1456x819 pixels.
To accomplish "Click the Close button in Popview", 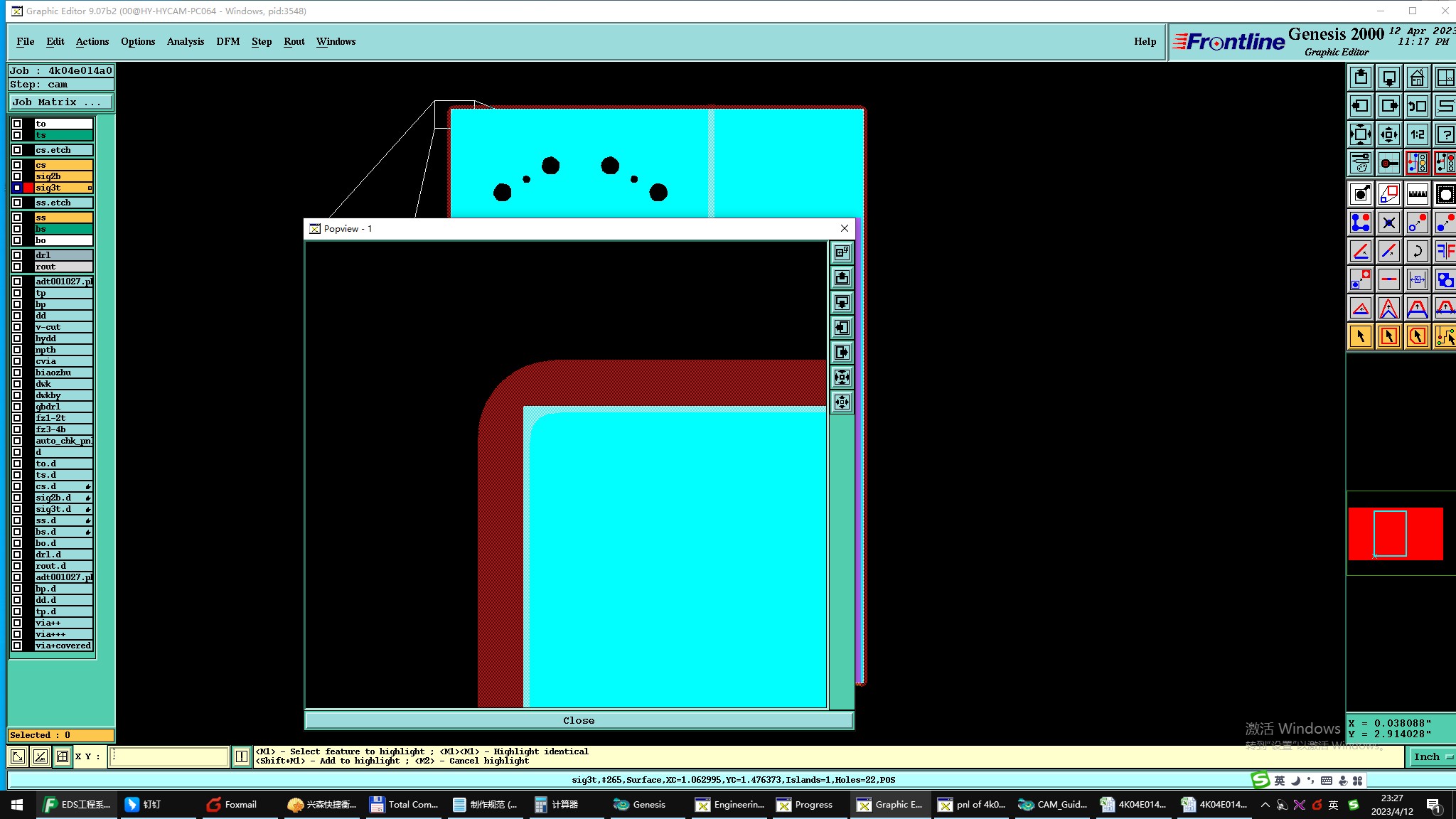I will [x=579, y=720].
